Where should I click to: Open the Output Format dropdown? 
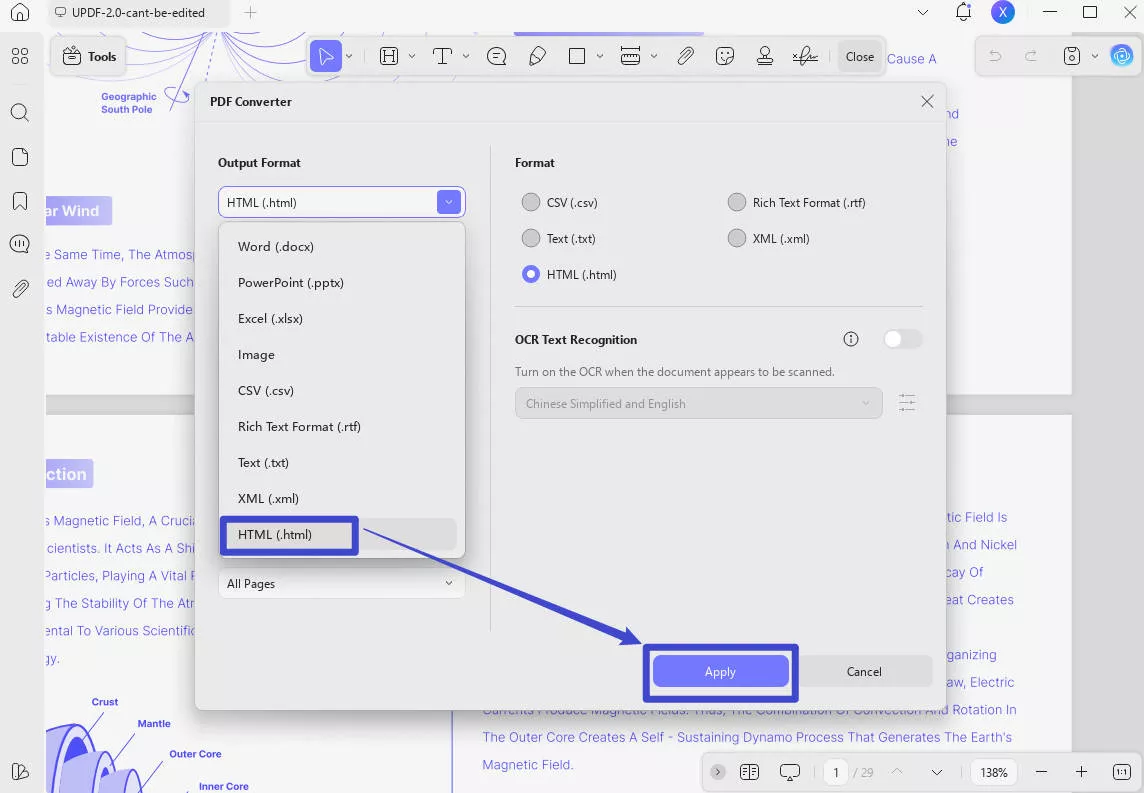448,202
